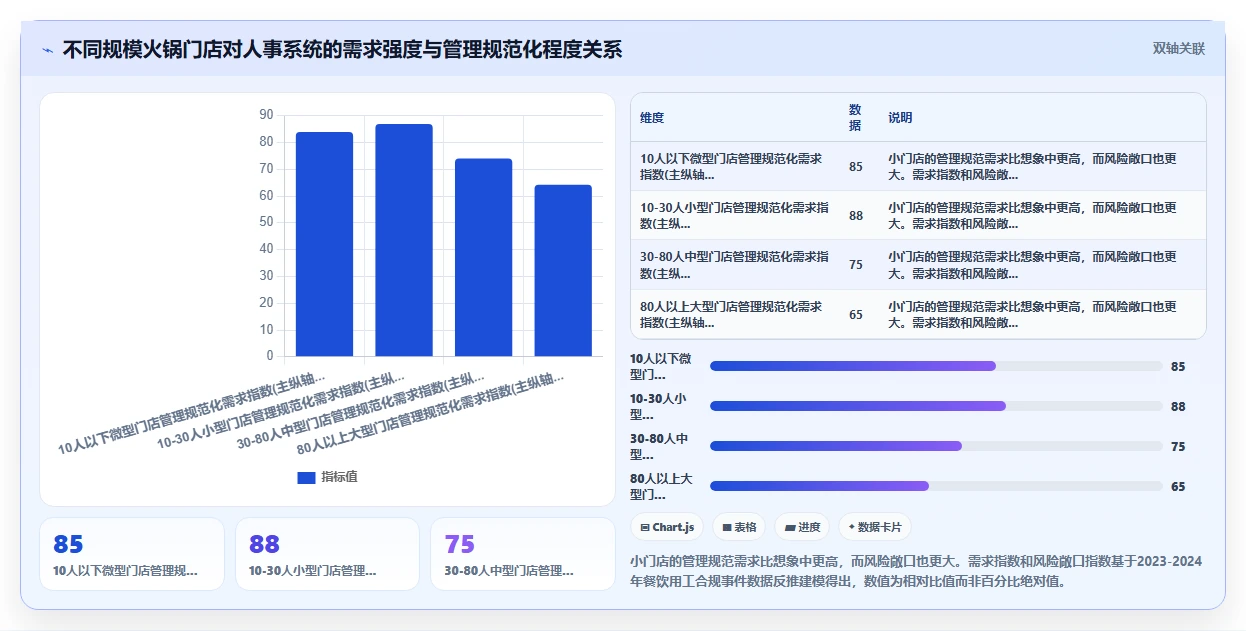Click the second bar, 10-30人小型门店
The height and width of the screenshot is (631, 1246).
point(404,240)
